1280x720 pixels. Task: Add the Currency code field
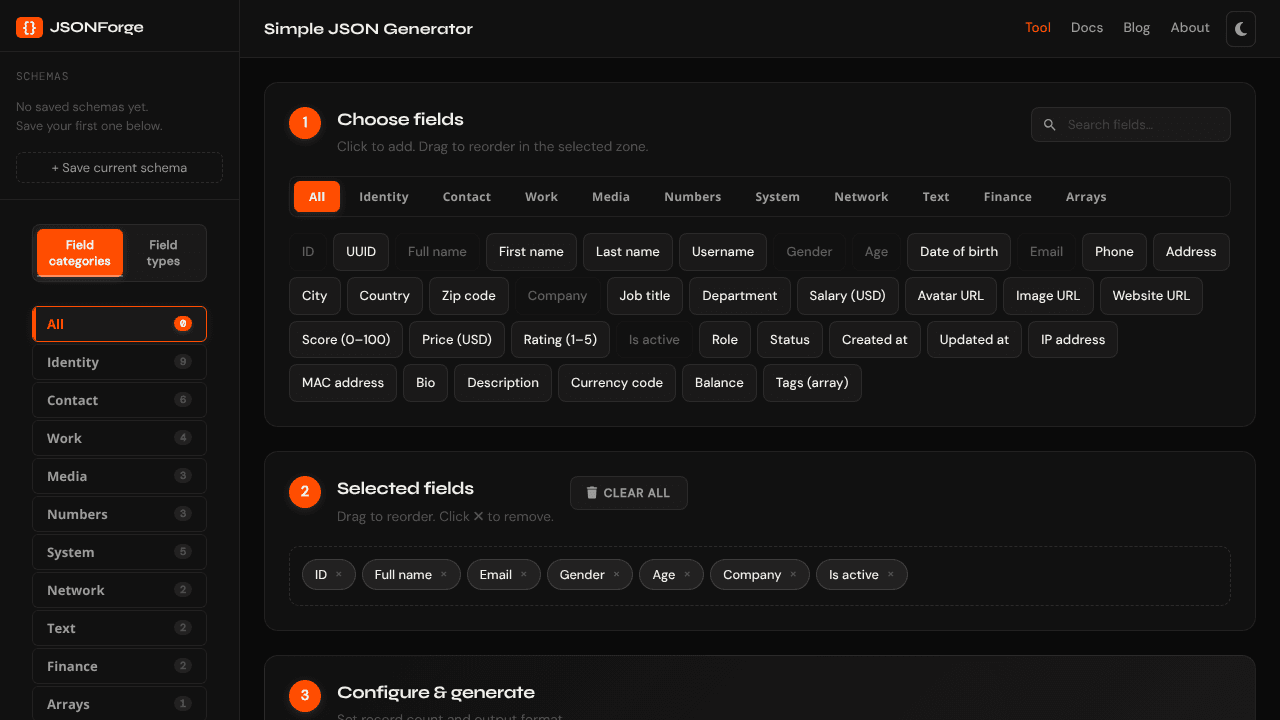tap(617, 383)
